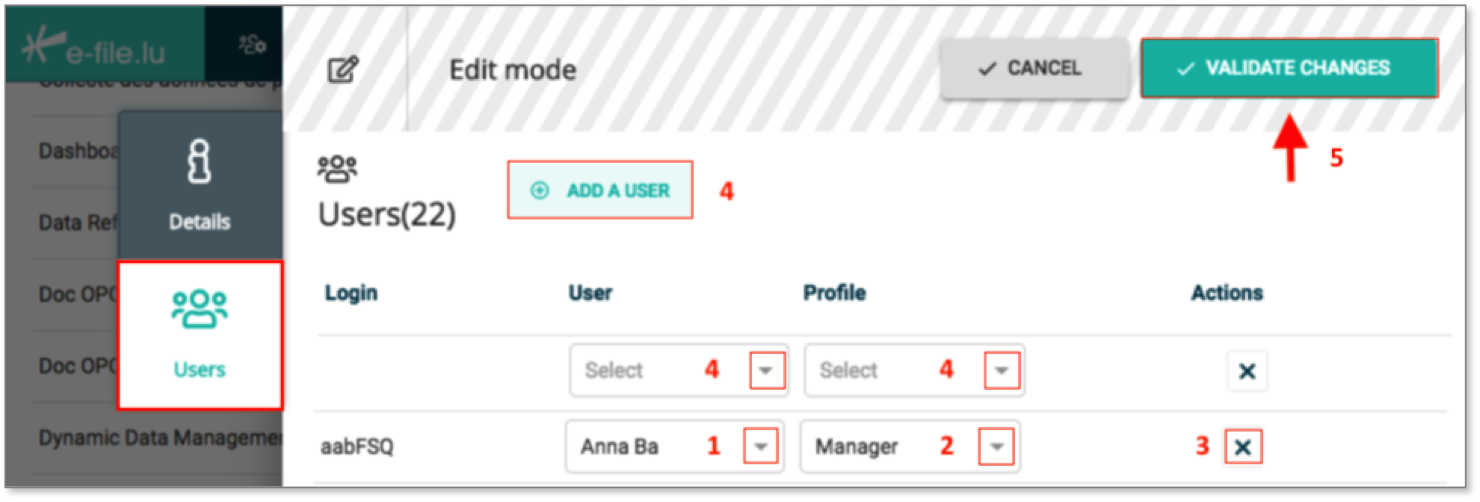Open the Anna Ba user dropdown

click(762, 447)
